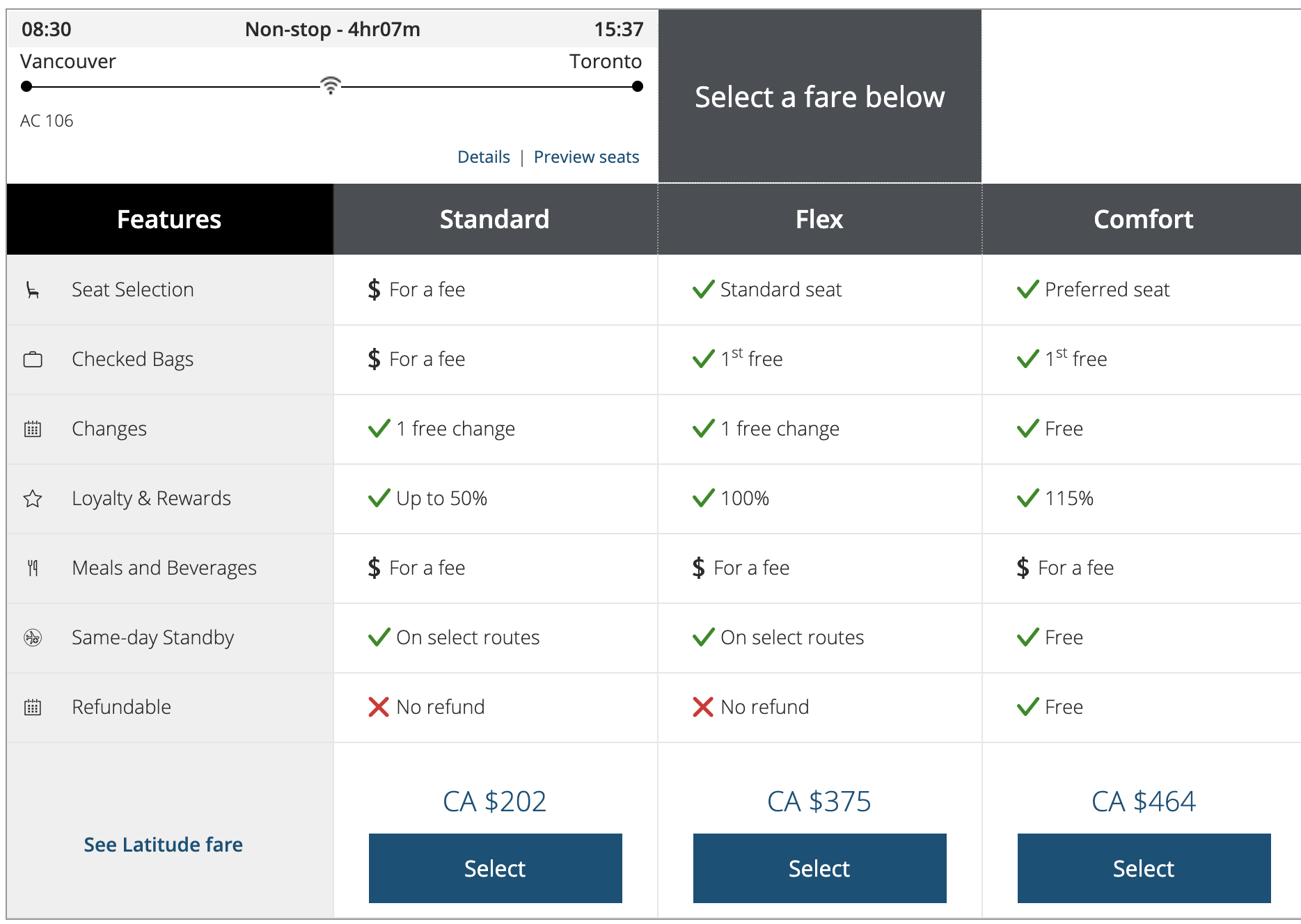The height and width of the screenshot is (924, 1301).
Task: Click the Comfort fare column header
Action: click(1143, 219)
